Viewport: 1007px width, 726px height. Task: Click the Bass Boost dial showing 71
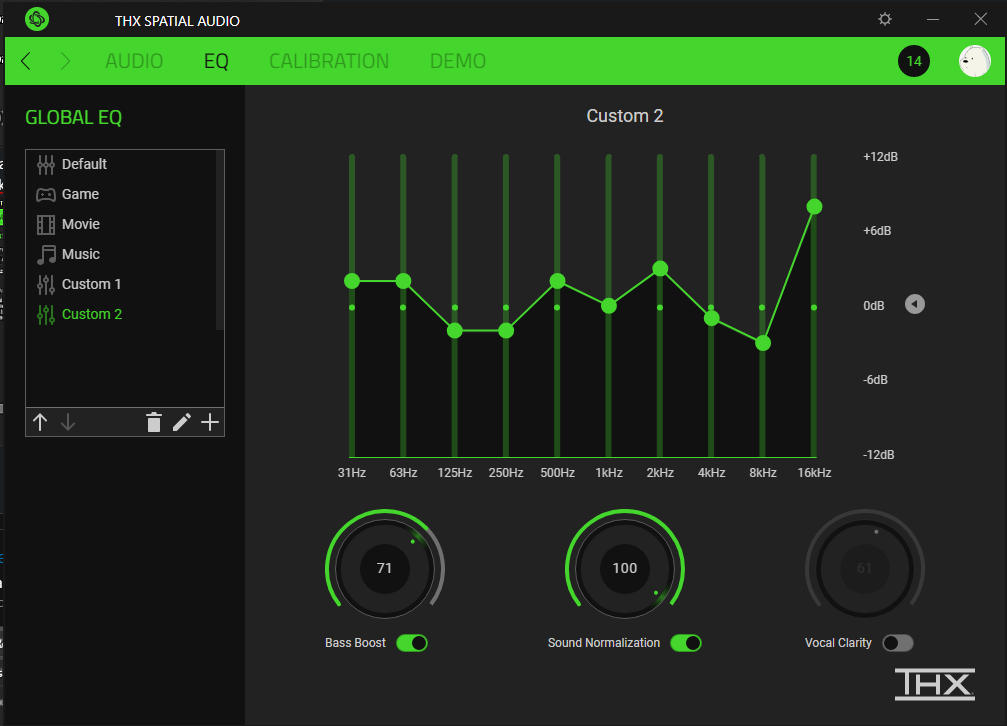tap(385, 568)
